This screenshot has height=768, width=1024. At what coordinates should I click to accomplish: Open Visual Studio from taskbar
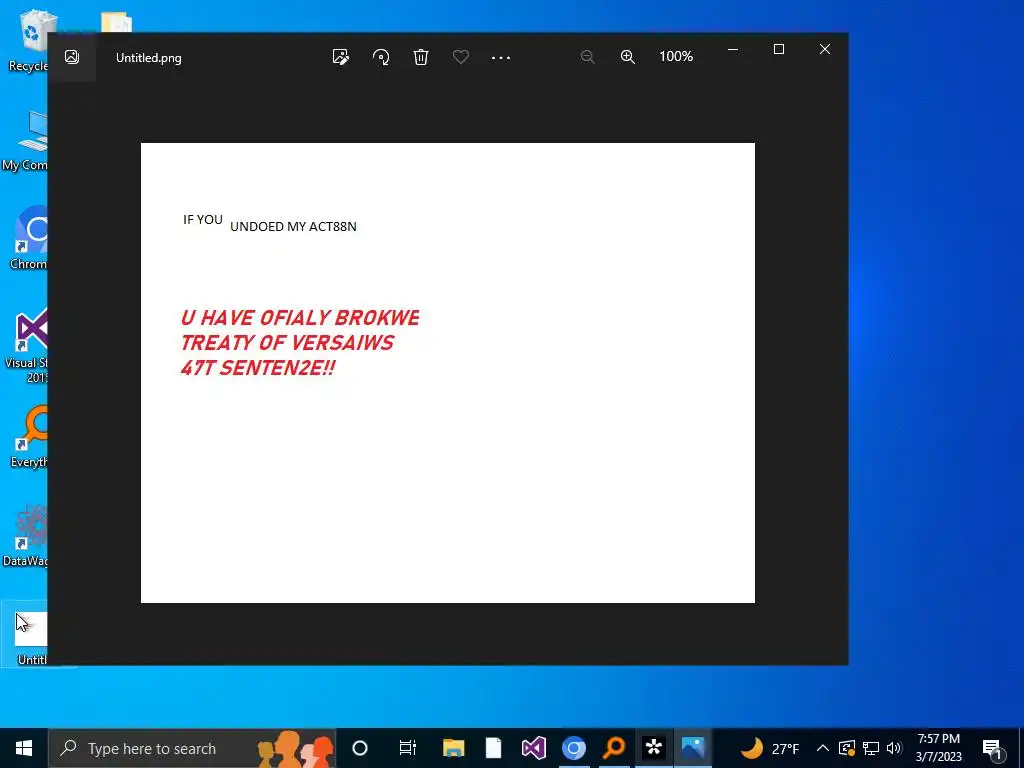pyautogui.click(x=534, y=748)
